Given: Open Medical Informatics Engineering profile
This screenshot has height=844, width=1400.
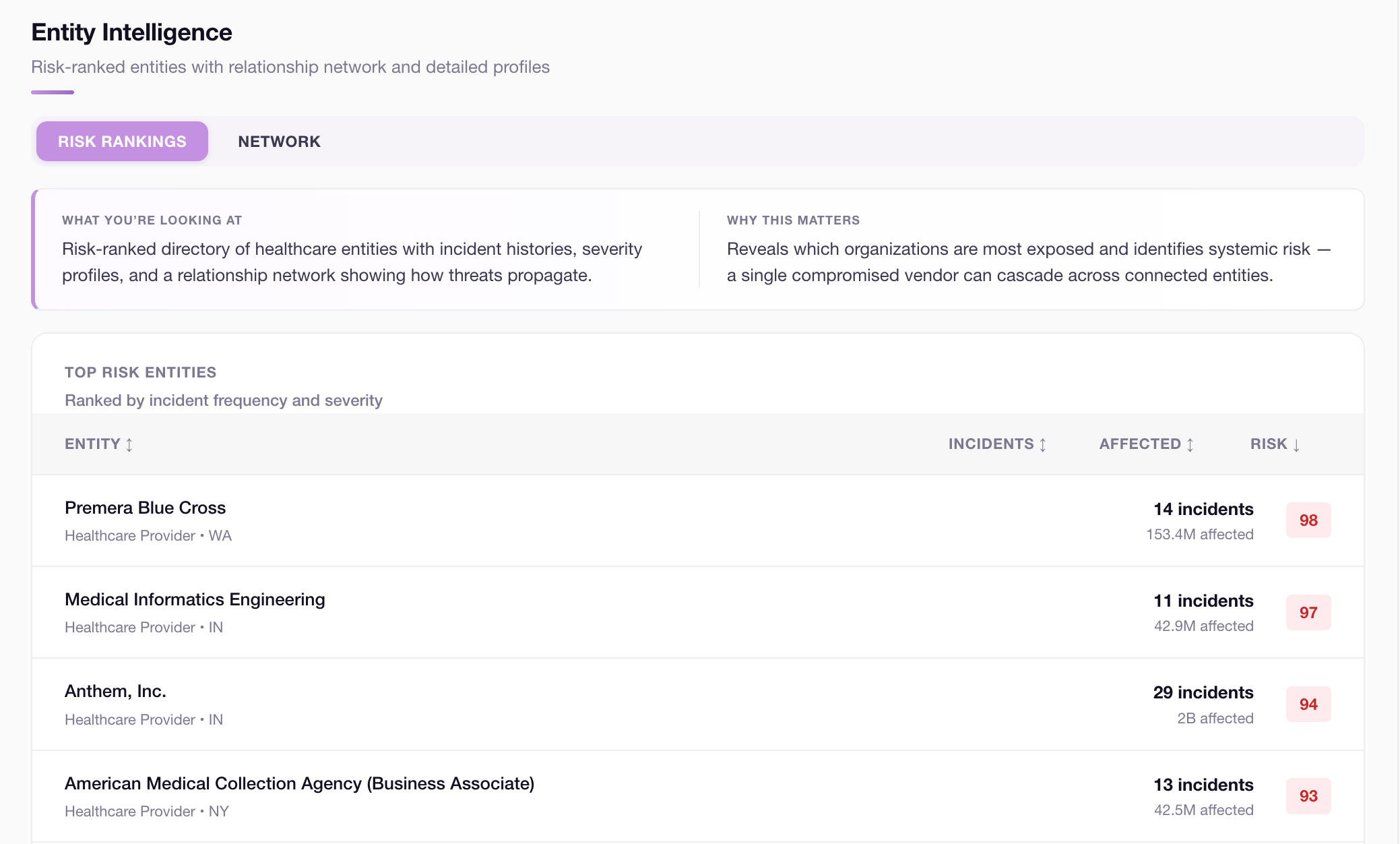Looking at the screenshot, I should click(195, 599).
